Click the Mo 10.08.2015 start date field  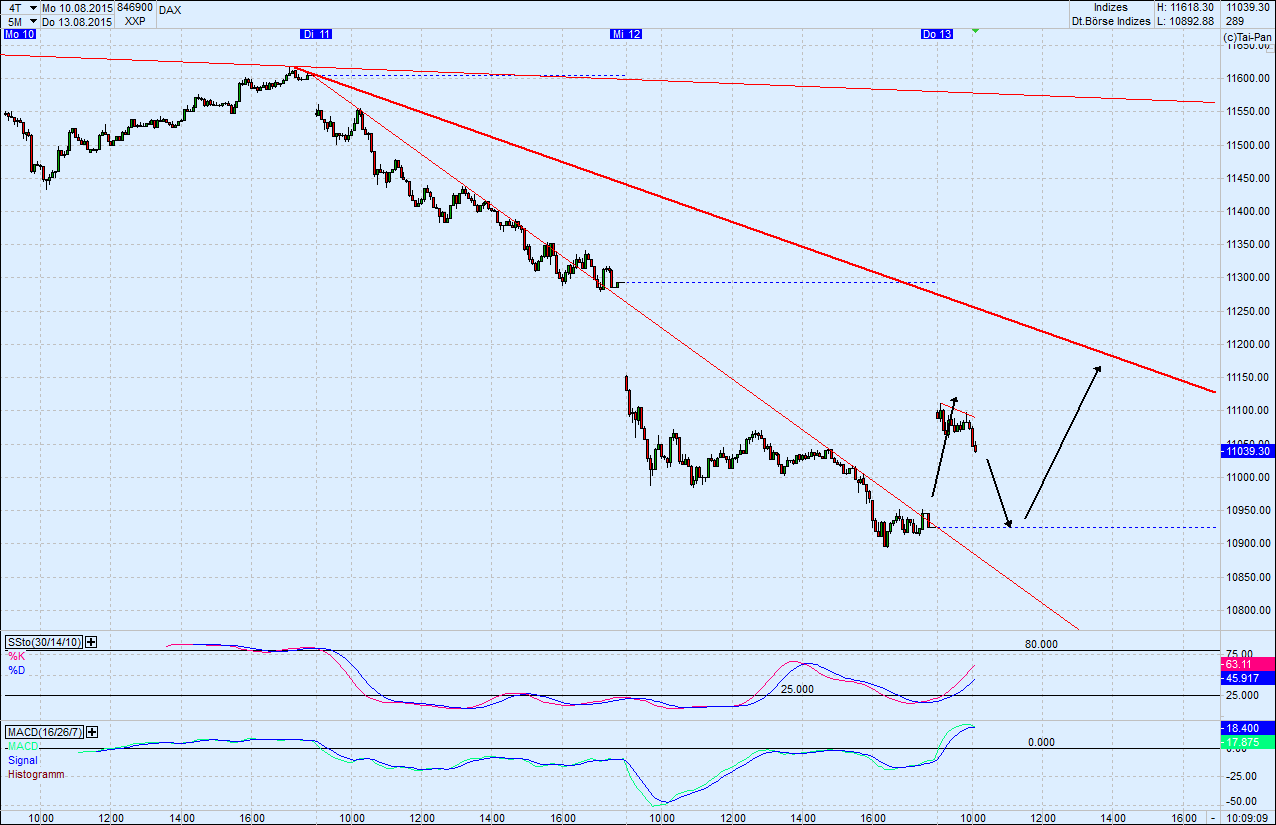pyautogui.click(x=76, y=7)
